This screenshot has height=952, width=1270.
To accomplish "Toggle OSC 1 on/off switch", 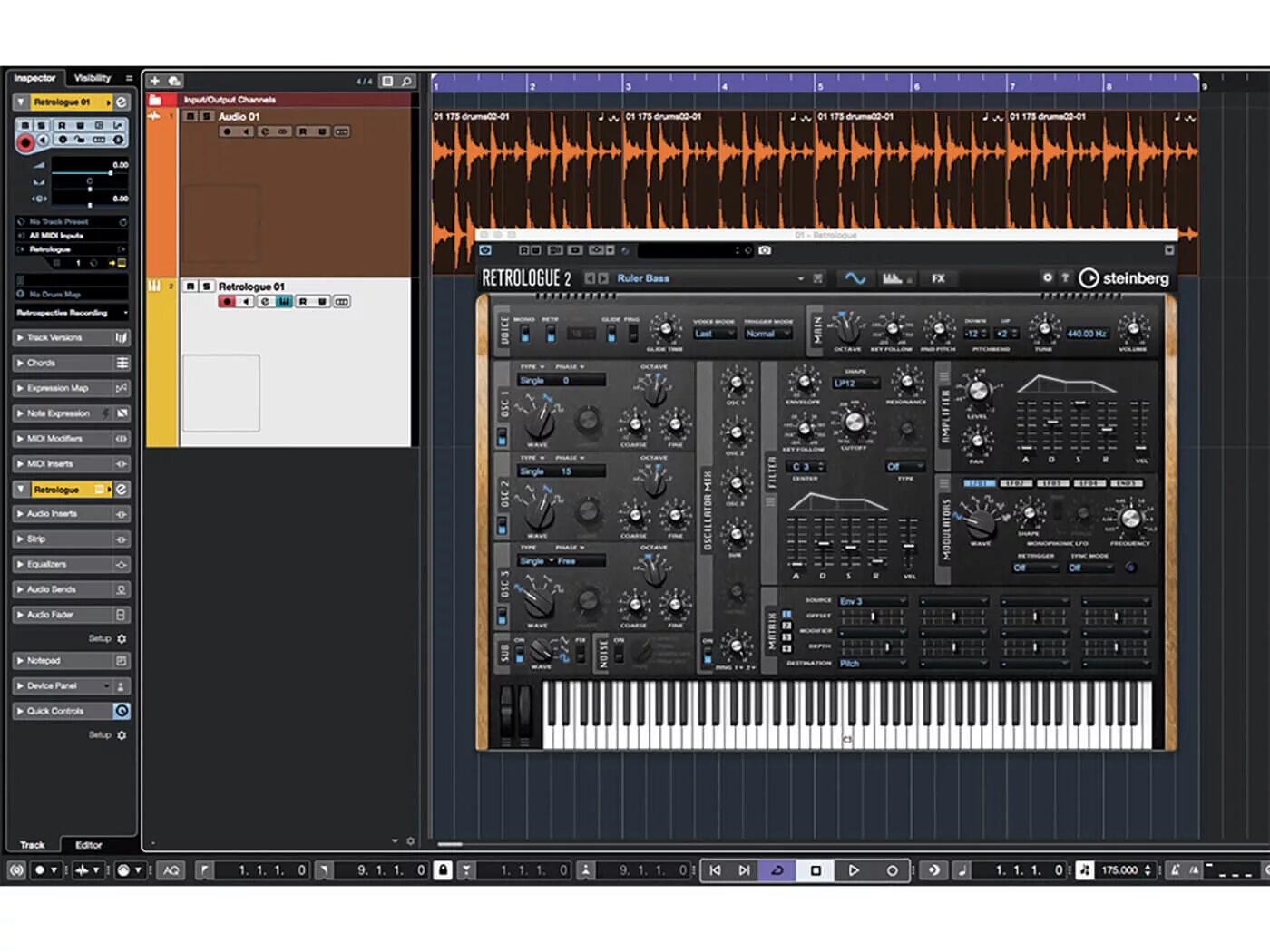I will point(502,438).
